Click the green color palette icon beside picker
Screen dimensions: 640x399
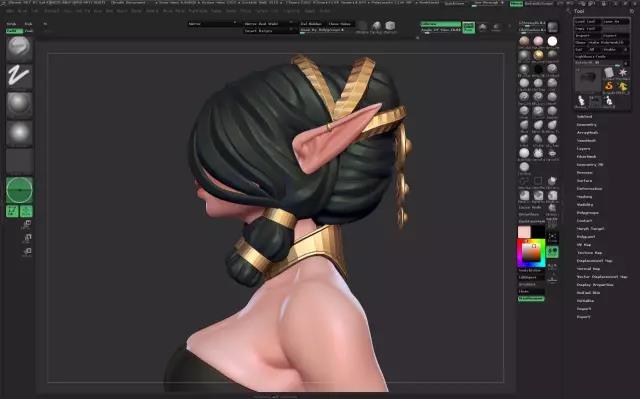point(552,252)
